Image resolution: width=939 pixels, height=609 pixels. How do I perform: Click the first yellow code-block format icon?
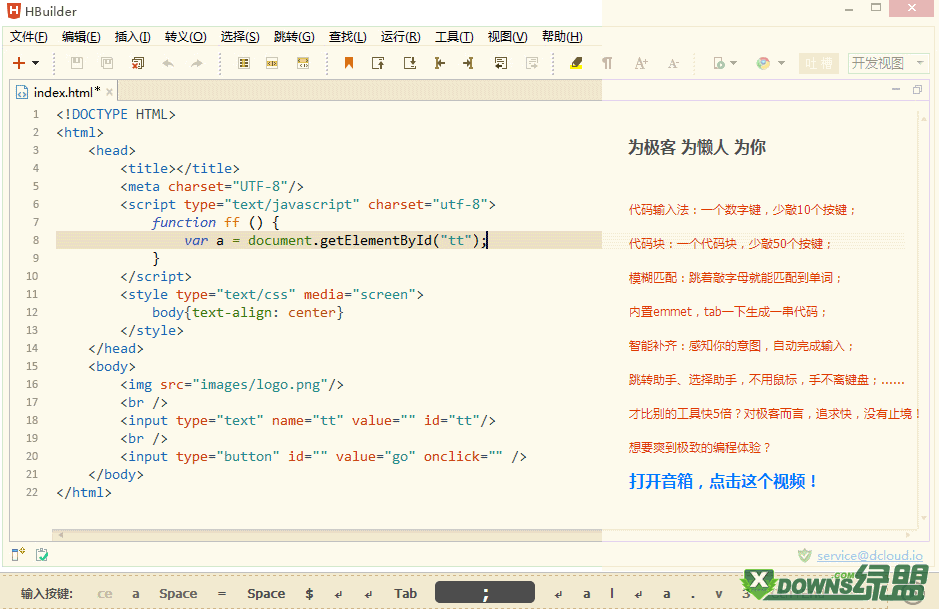244,63
